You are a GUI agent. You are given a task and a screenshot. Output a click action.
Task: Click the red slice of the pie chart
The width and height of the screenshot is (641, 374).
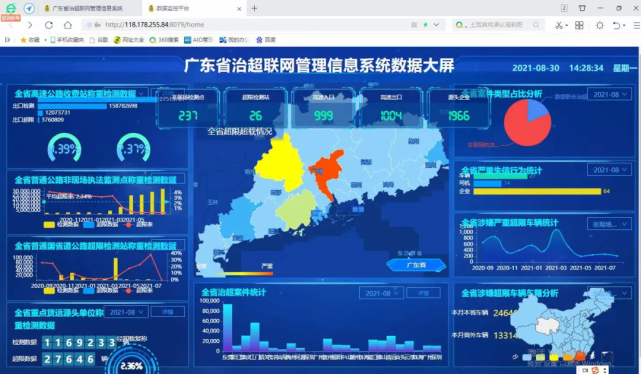[524, 129]
